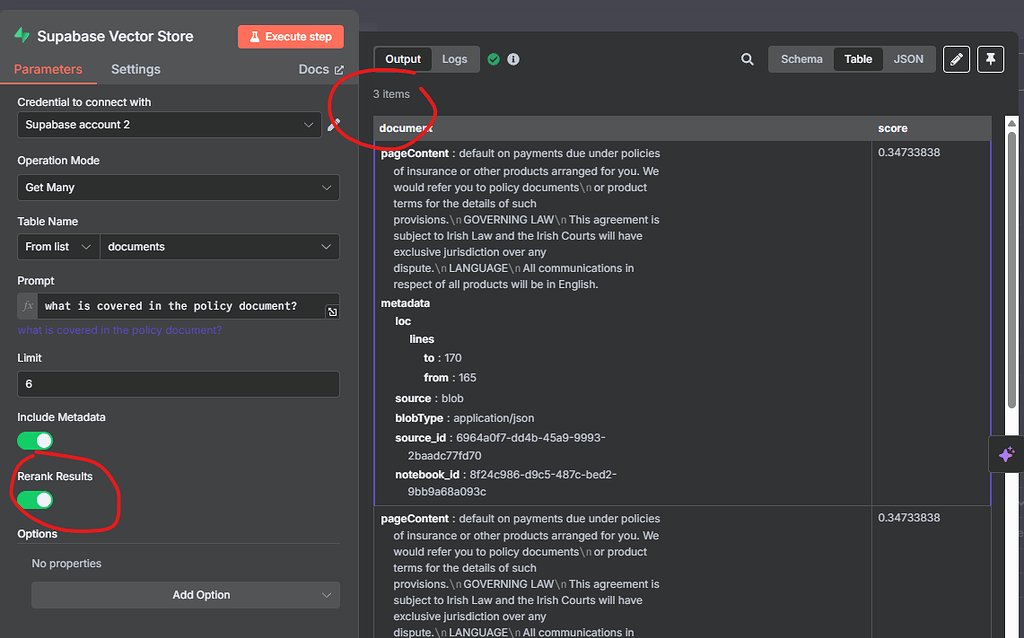This screenshot has height=638, width=1024.
Task: Open the Operation Mode dropdown
Action: click(x=178, y=187)
